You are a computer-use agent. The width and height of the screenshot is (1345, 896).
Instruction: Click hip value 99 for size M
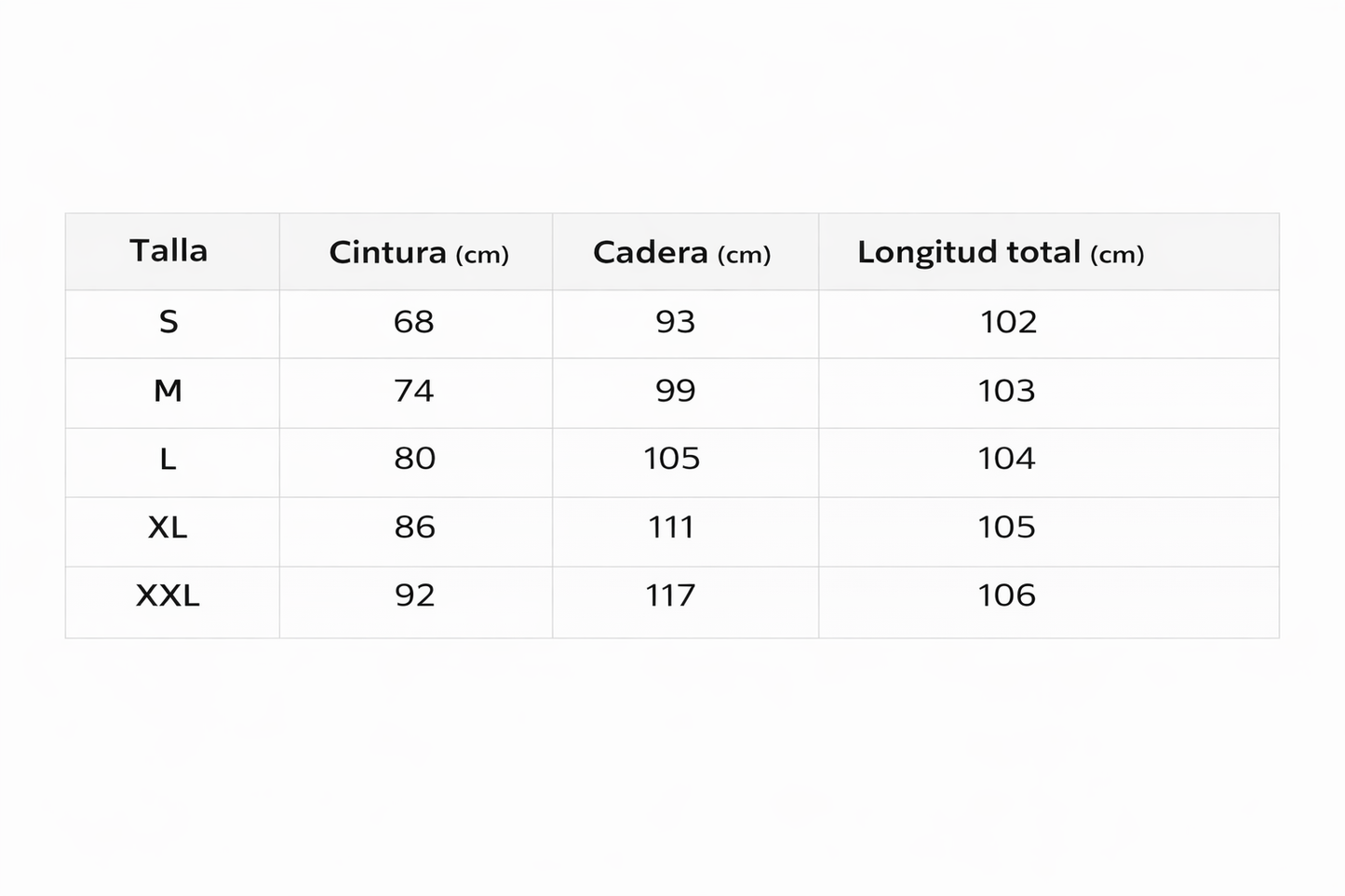tap(676, 391)
